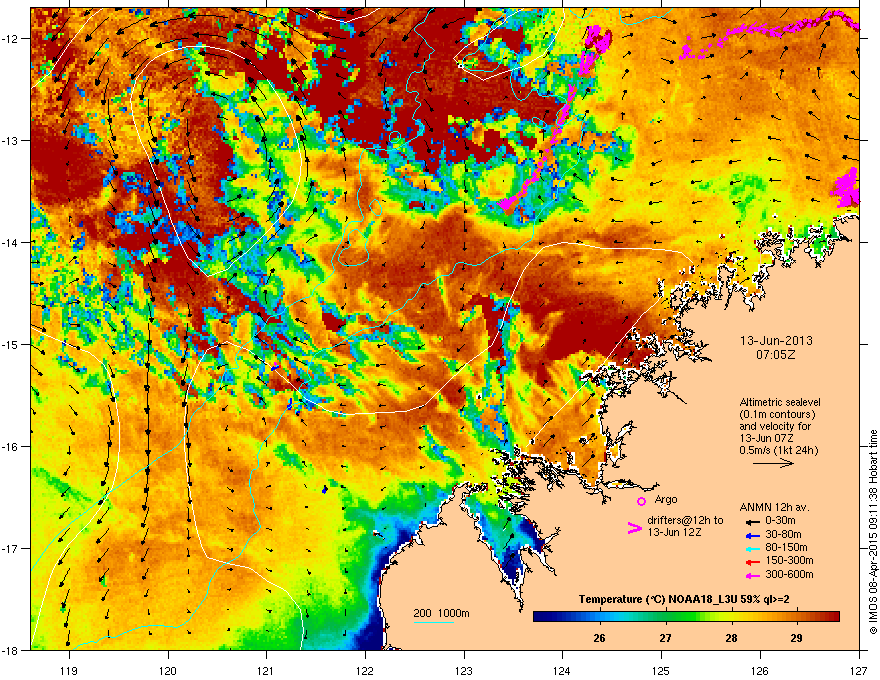880x680 pixels.
Task: Click latitude axis label -12
Action: [x=11, y=39]
